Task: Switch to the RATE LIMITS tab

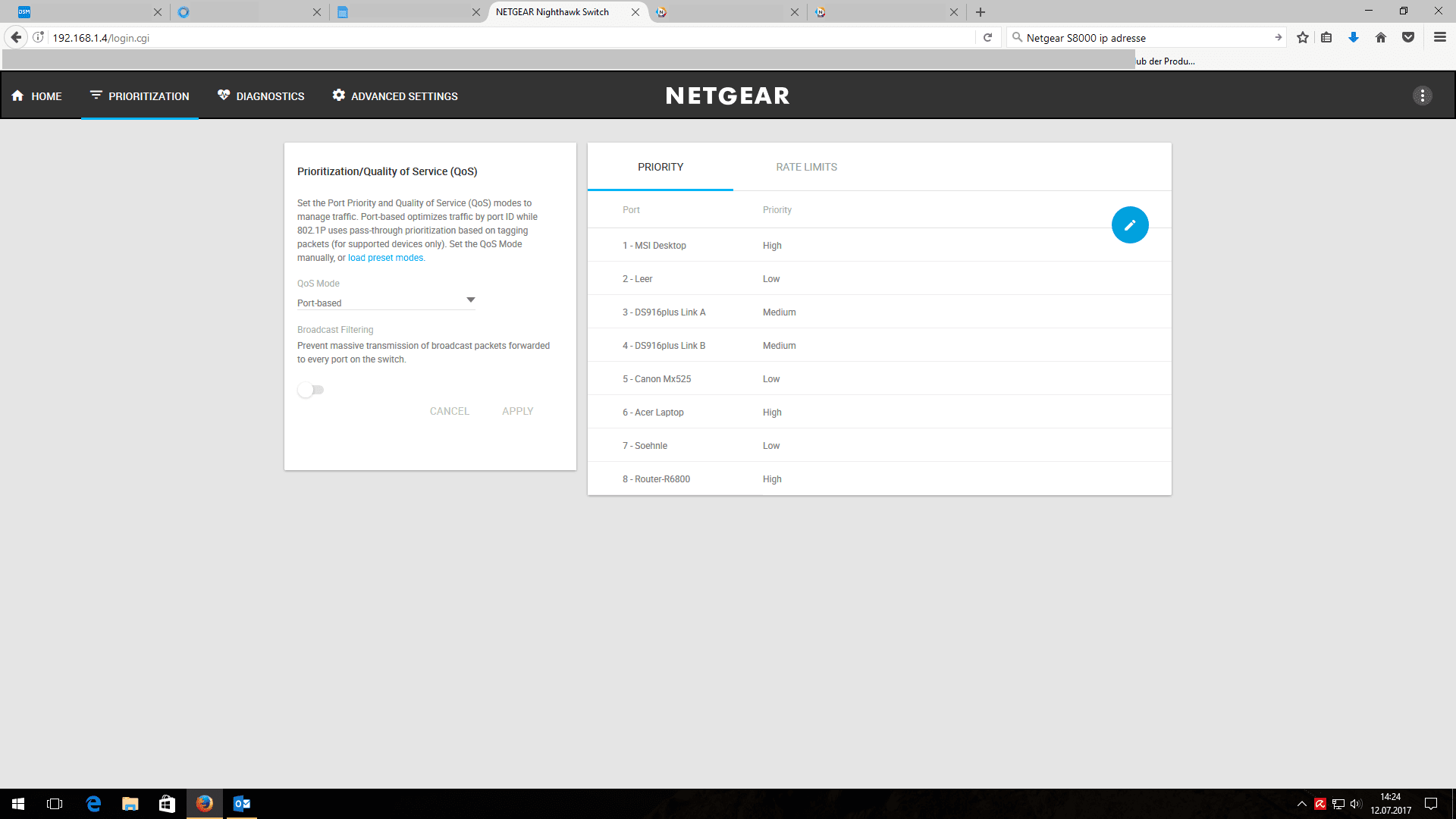Action: (807, 167)
